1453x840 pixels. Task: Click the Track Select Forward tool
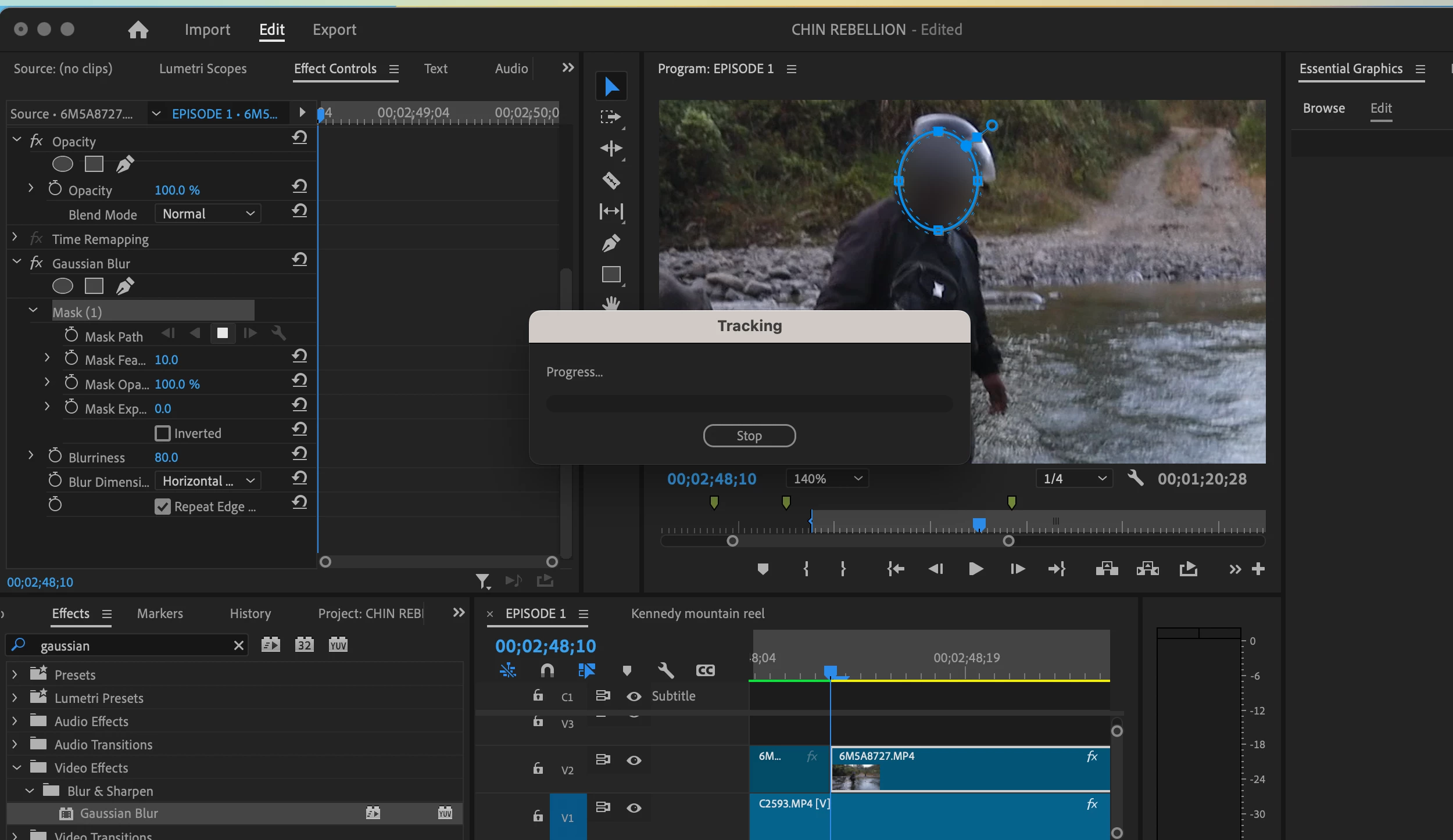pos(611,117)
